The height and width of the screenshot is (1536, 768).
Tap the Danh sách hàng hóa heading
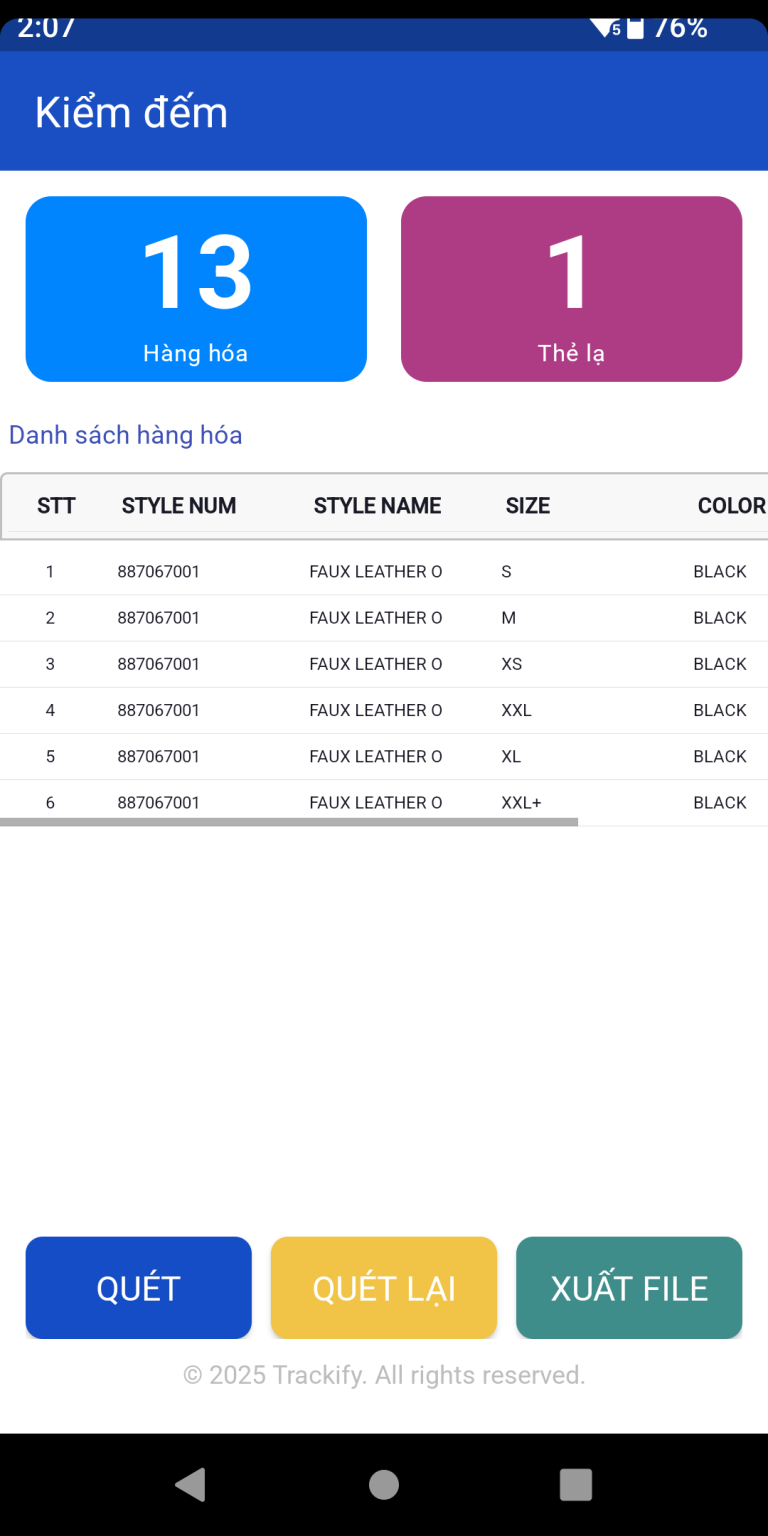(x=126, y=435)
